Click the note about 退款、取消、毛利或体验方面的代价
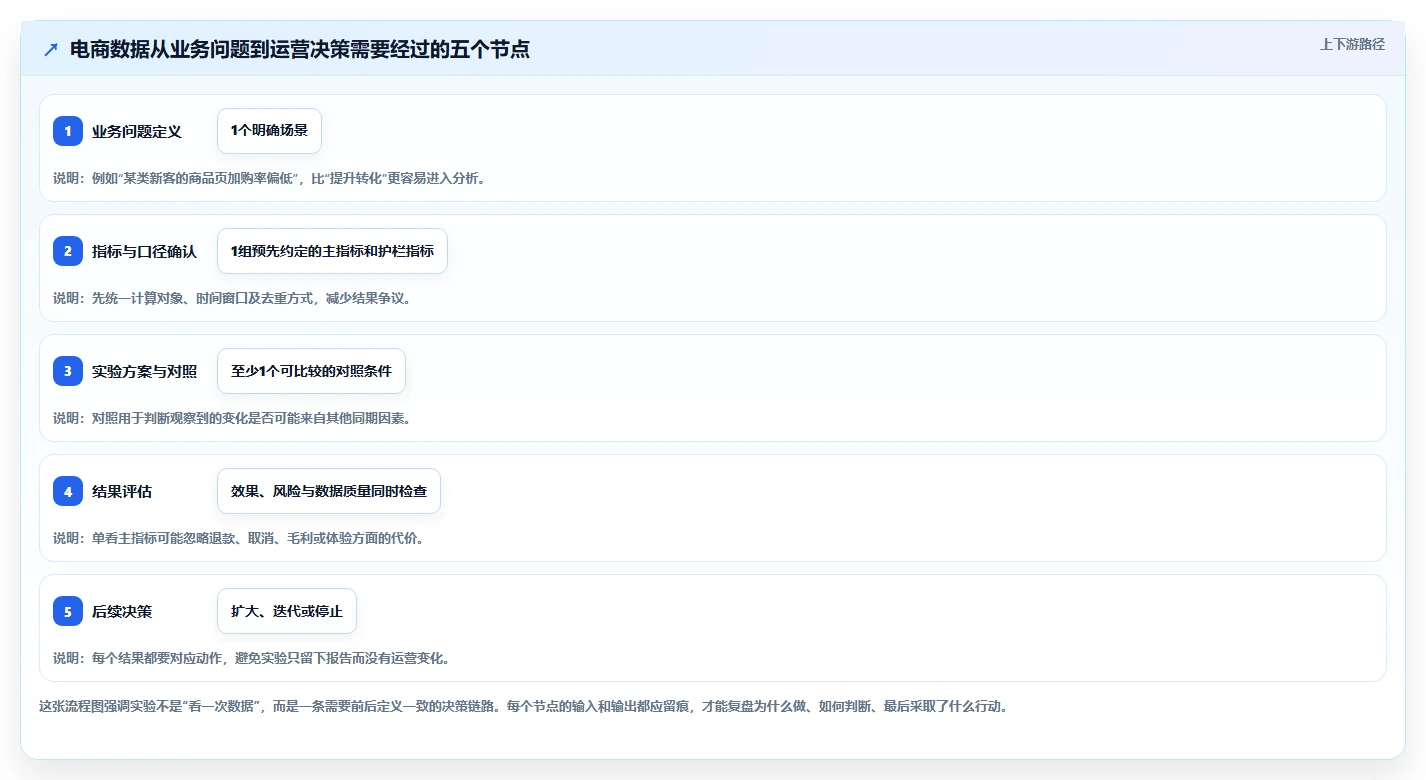1426x780 pixels. pos(239,538)
